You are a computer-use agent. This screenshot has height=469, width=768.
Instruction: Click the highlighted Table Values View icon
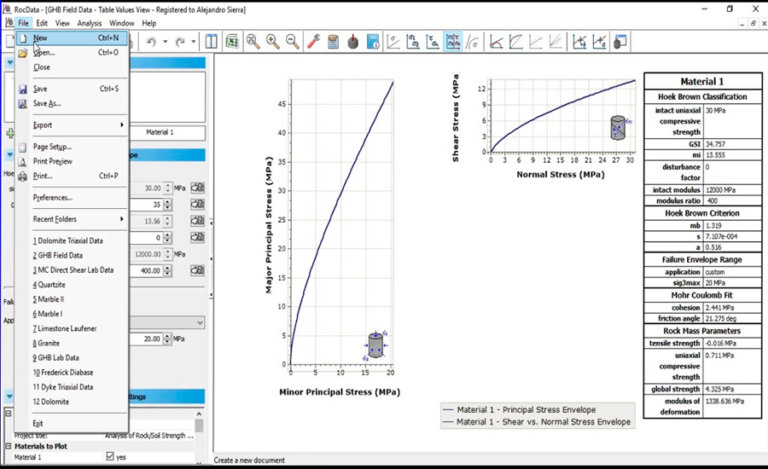coord(453,42)
